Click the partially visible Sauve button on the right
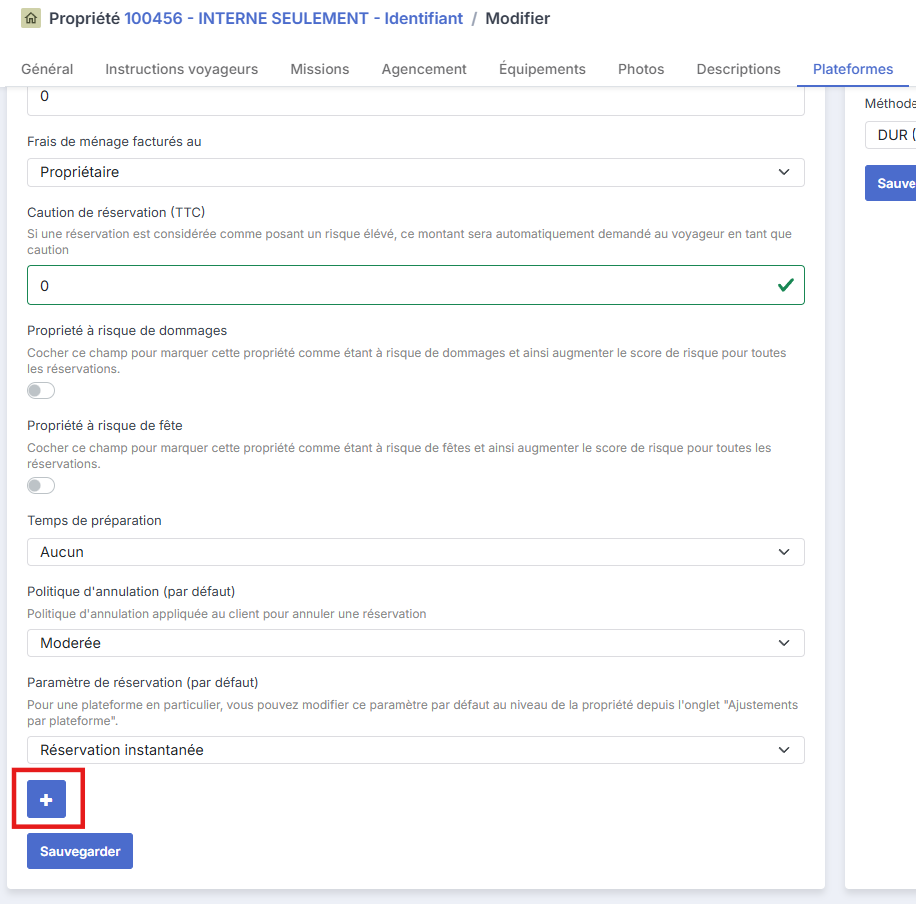The height and width of the screenshot is (904, 916). tap(890, 183)
